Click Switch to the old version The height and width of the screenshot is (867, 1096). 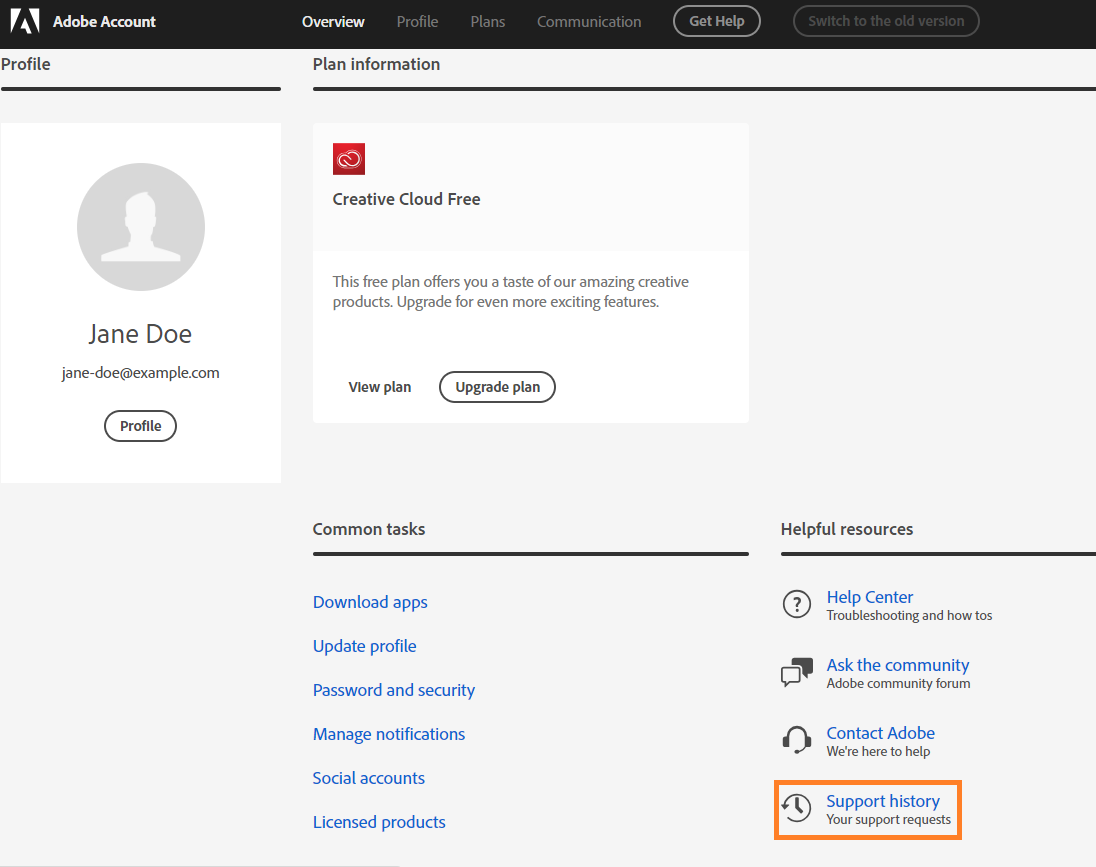(886, 21)
